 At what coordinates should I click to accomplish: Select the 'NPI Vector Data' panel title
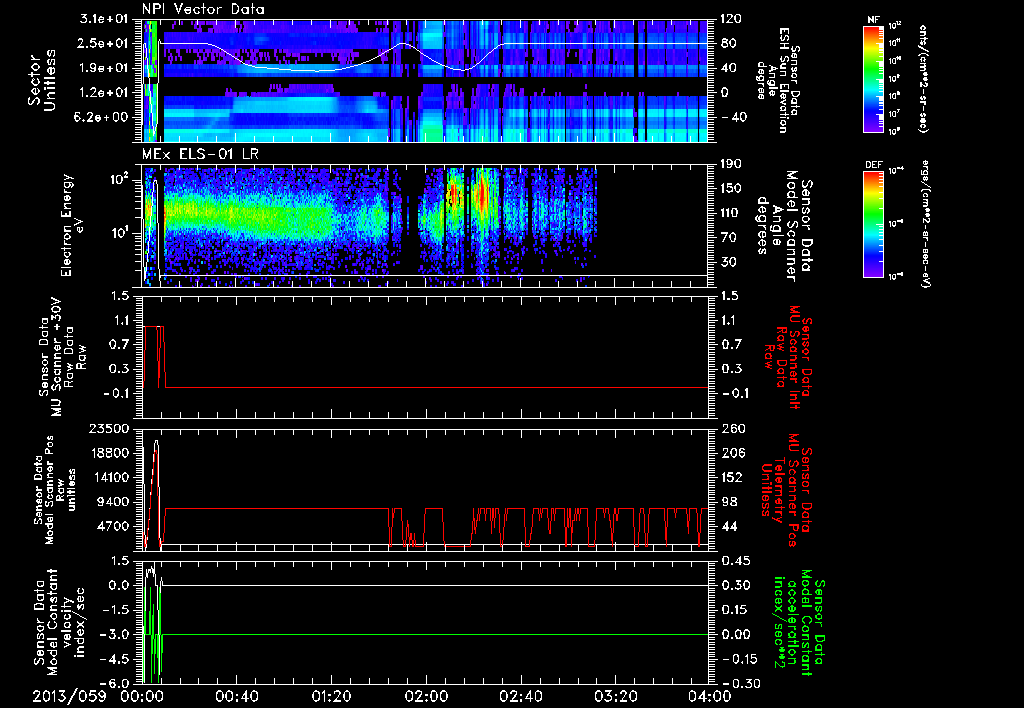click(x=204, y=9)
